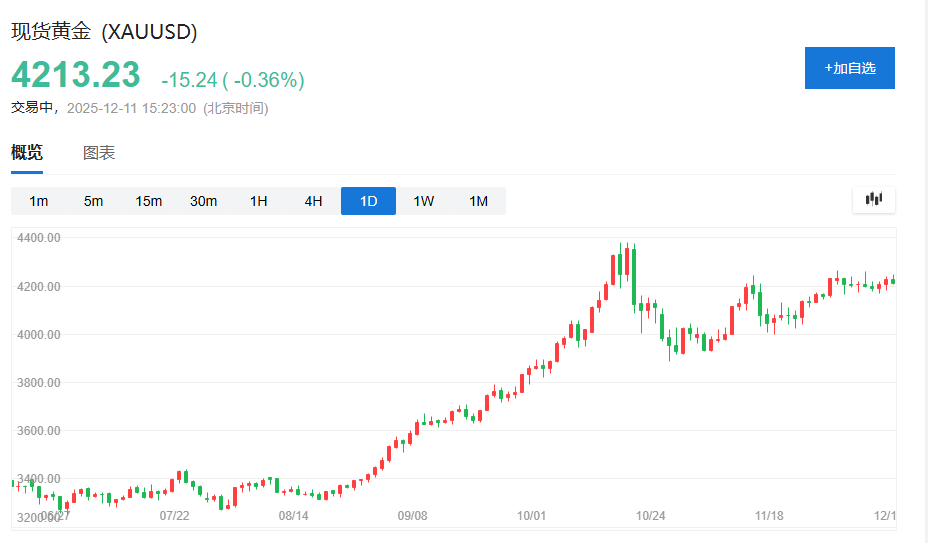Change chart to 4H interval
The image size is (928, 543).
[314, 201]
